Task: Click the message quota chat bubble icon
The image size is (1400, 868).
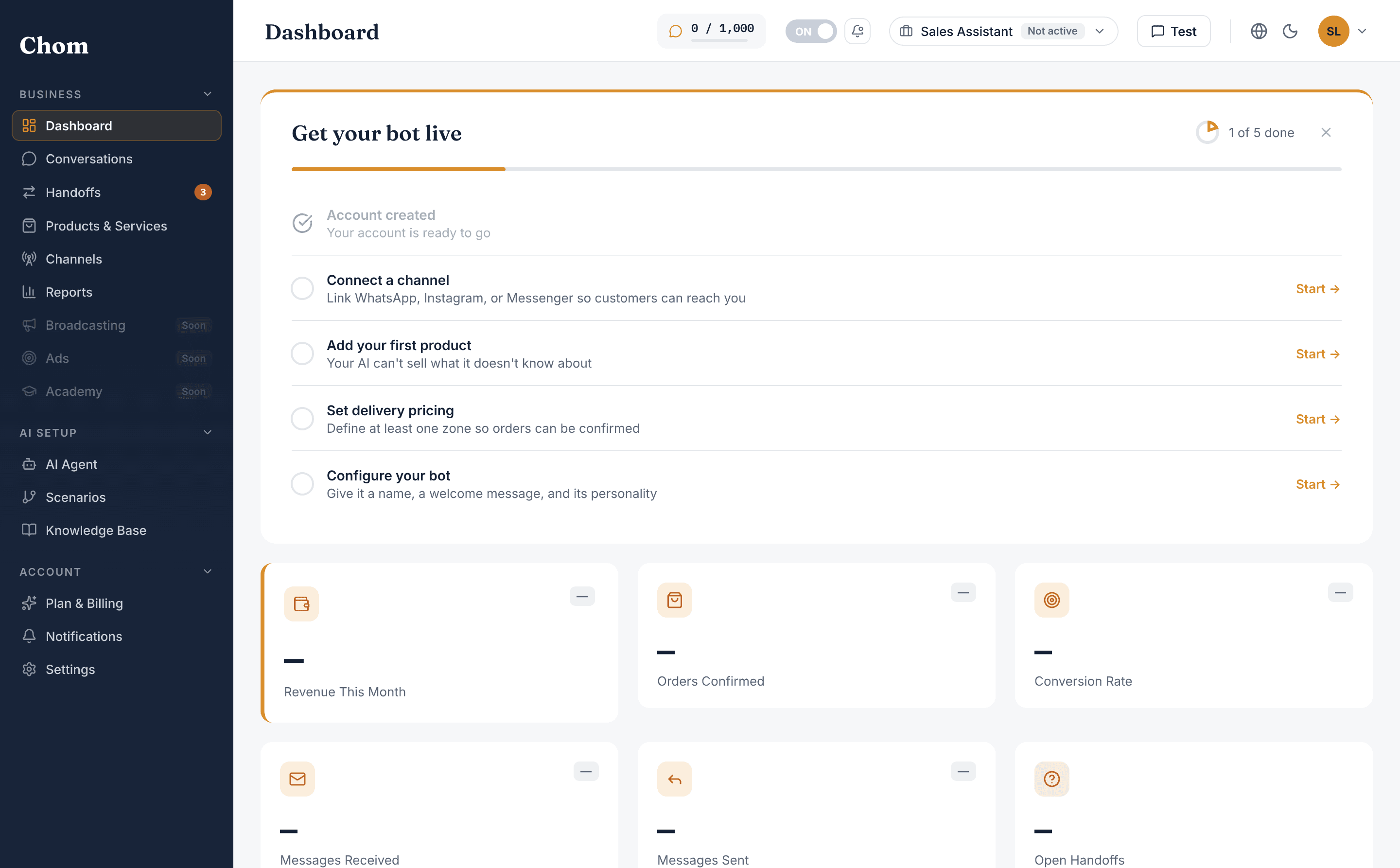Action: tap(675, 31)
